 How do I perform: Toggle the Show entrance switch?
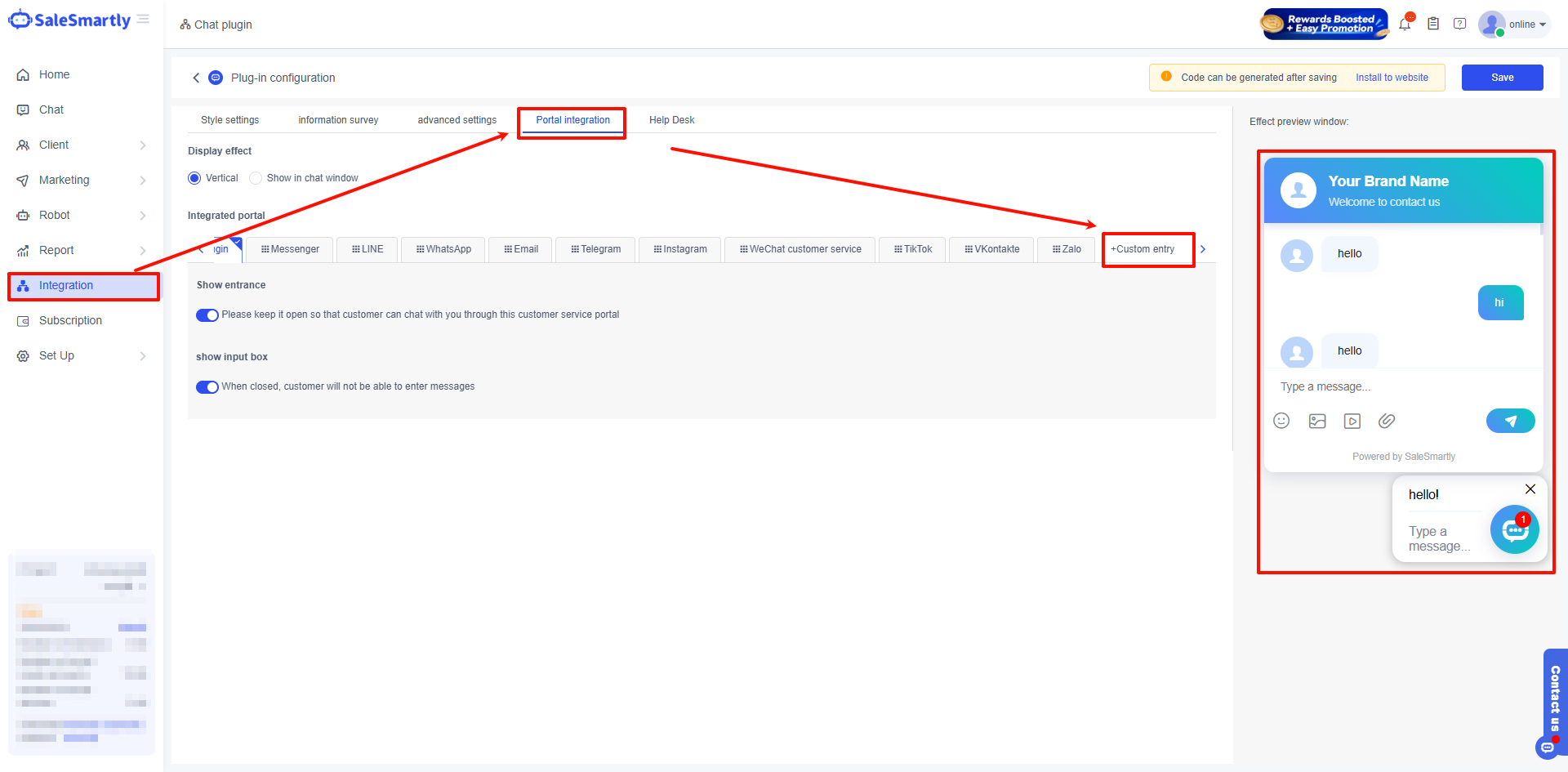[207, 315]
